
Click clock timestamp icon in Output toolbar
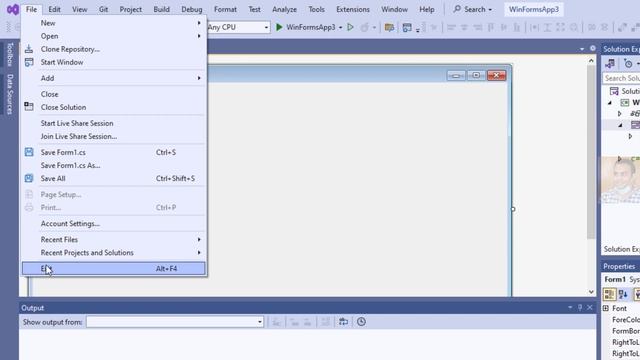[x=361, y=322]
